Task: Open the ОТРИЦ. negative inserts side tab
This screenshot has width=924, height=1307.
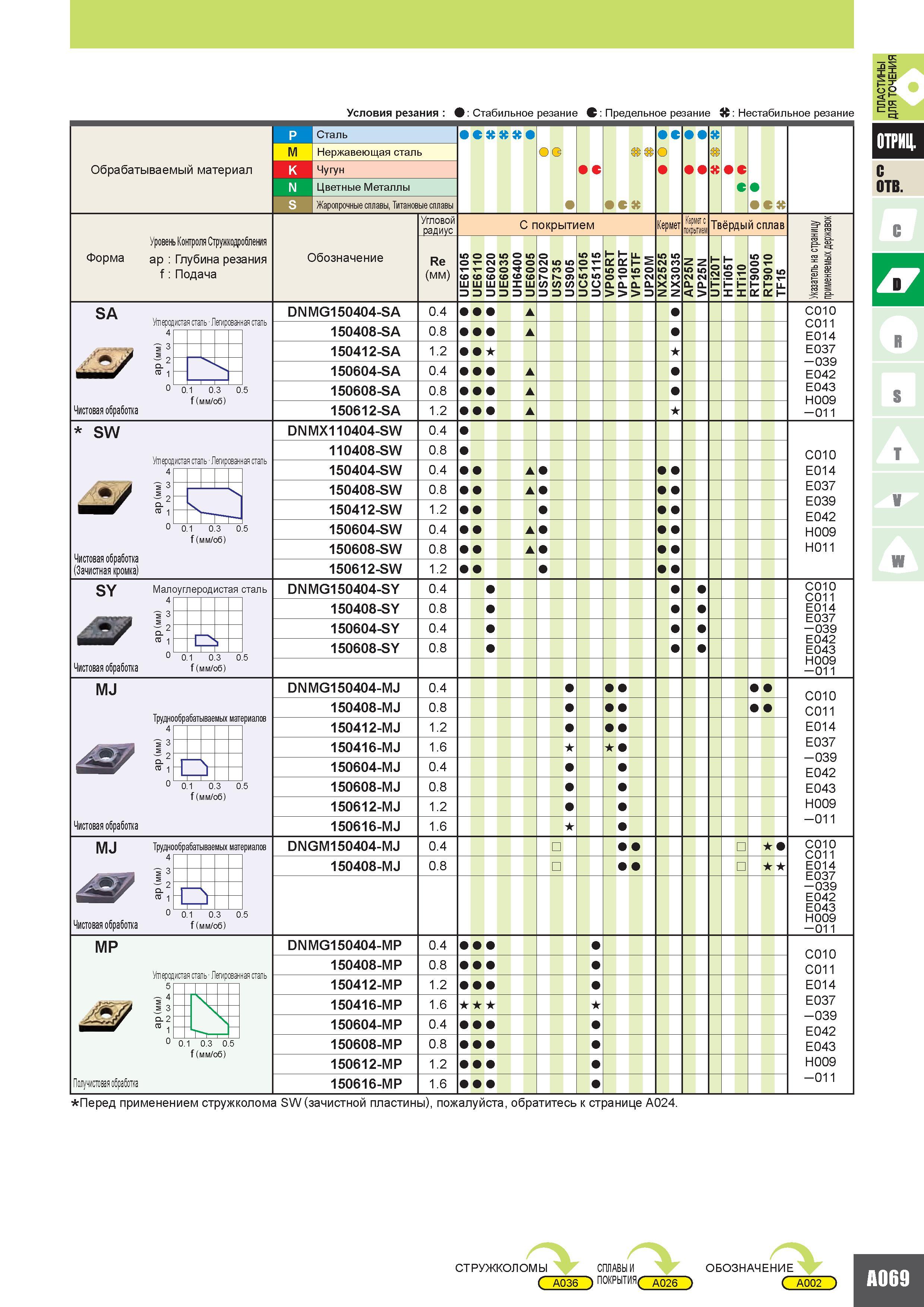Action: click(897, 140)
